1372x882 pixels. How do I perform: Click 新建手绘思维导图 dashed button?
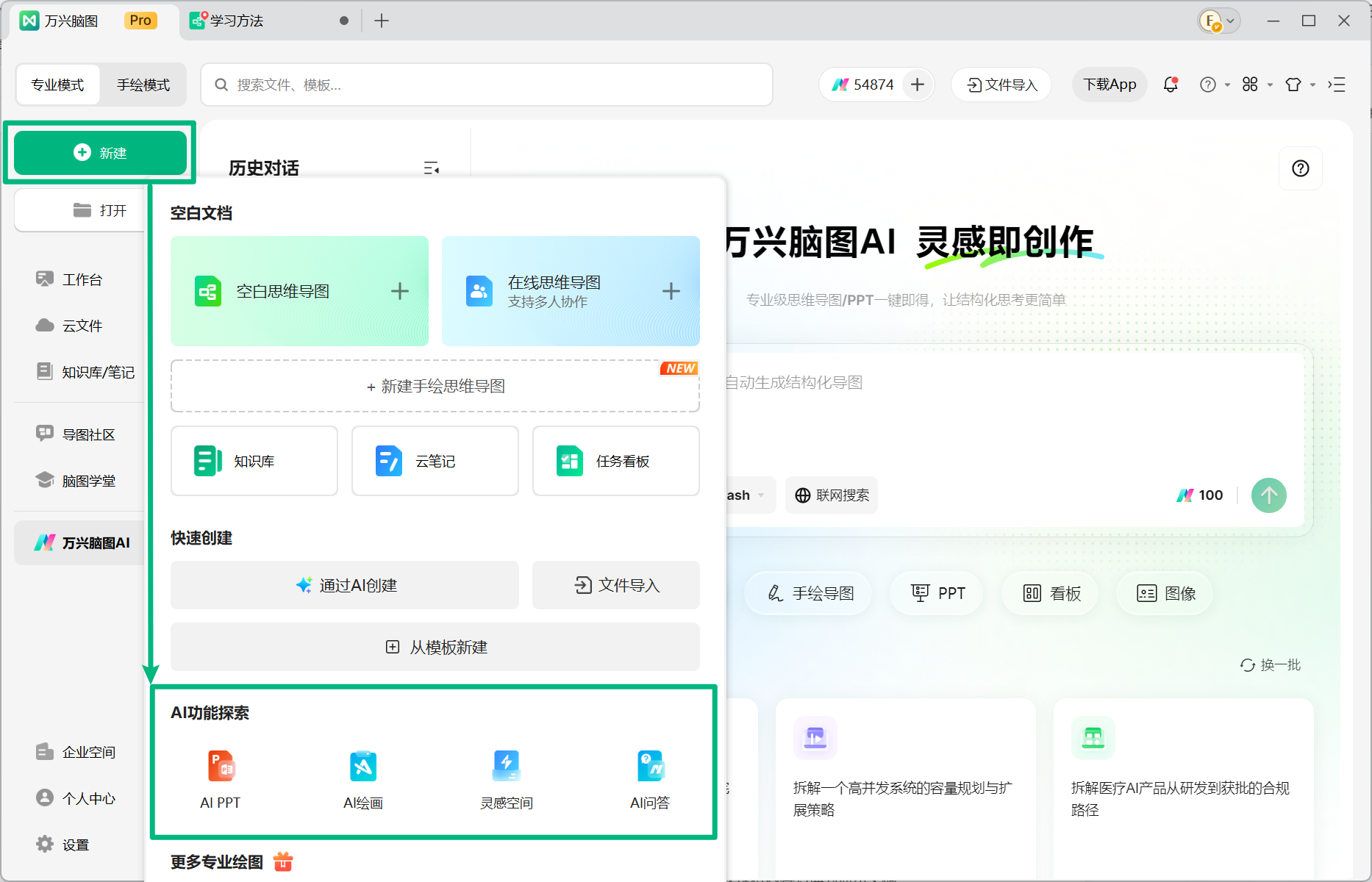[x=435, y=386]
